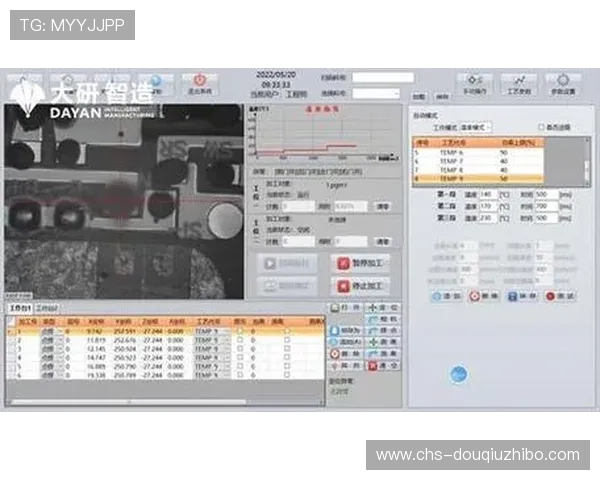
Task: Tick the first checkbox in table row 3
Action: (240, 349)
